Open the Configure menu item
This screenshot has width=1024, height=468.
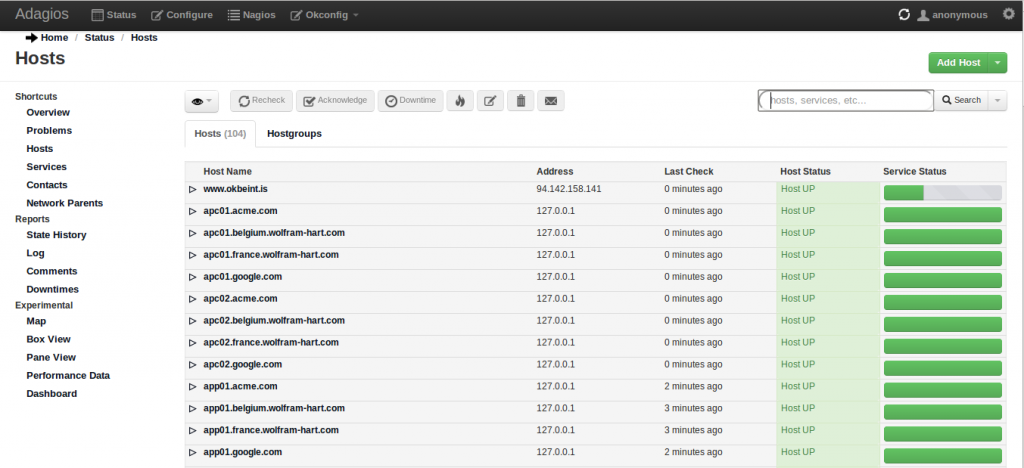[182, 15]
